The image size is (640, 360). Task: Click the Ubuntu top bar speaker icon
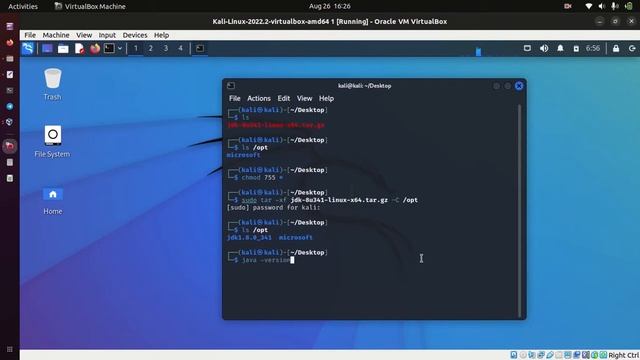(602, 6)
